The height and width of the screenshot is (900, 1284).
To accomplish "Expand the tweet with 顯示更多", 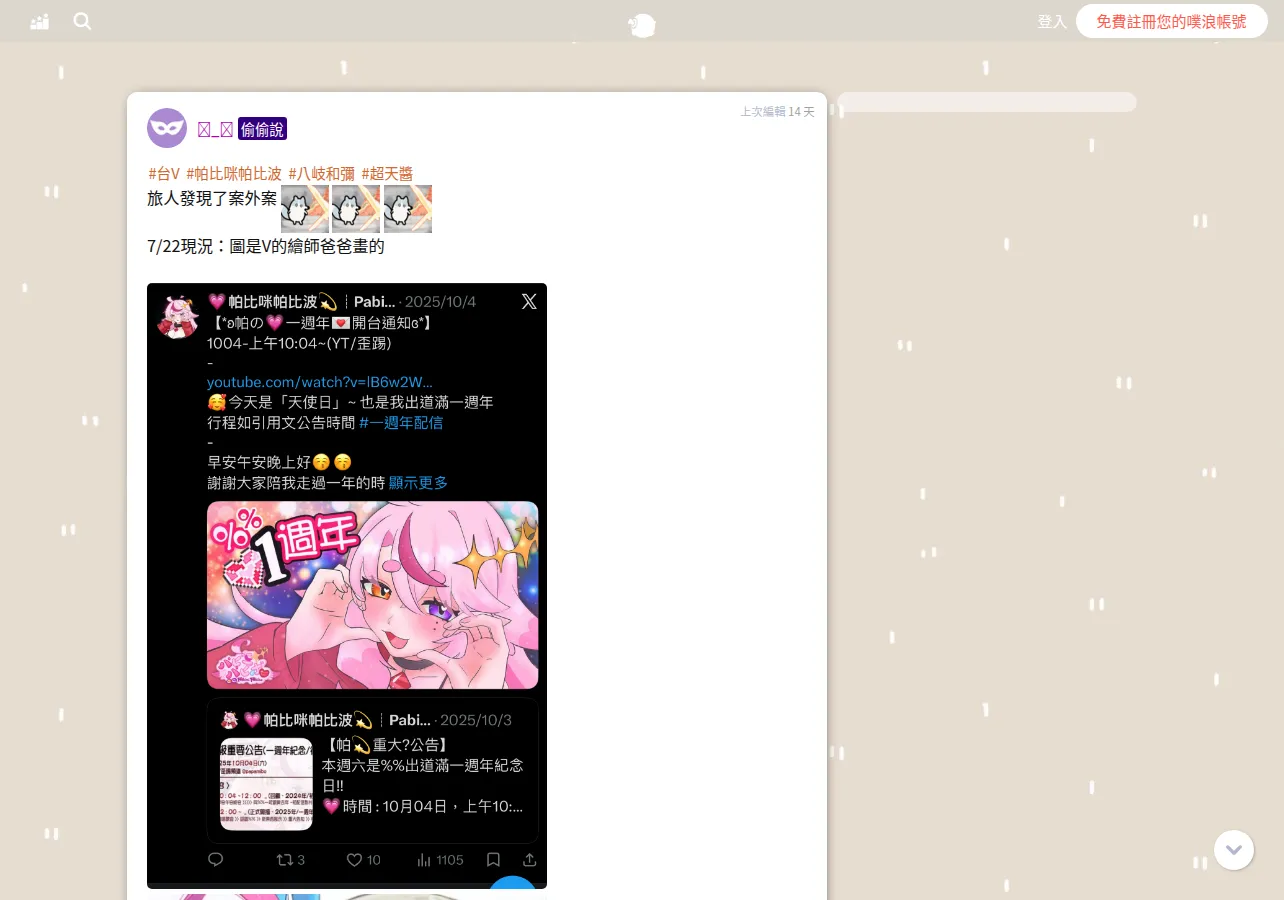I will (x=418, y=482).
